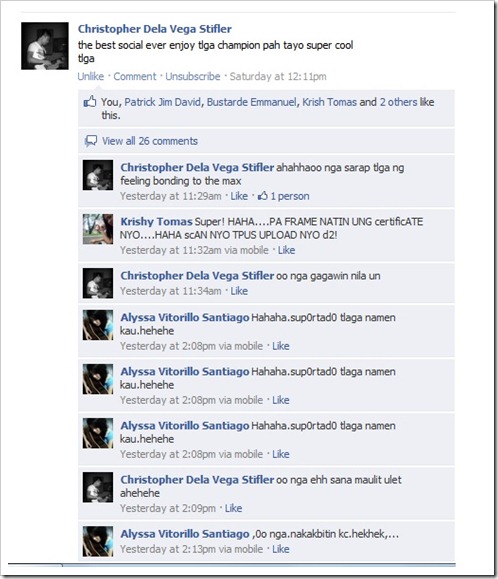498x579 pixels.
Task: Click the comment bubble icon
Action: pos(91,141)
